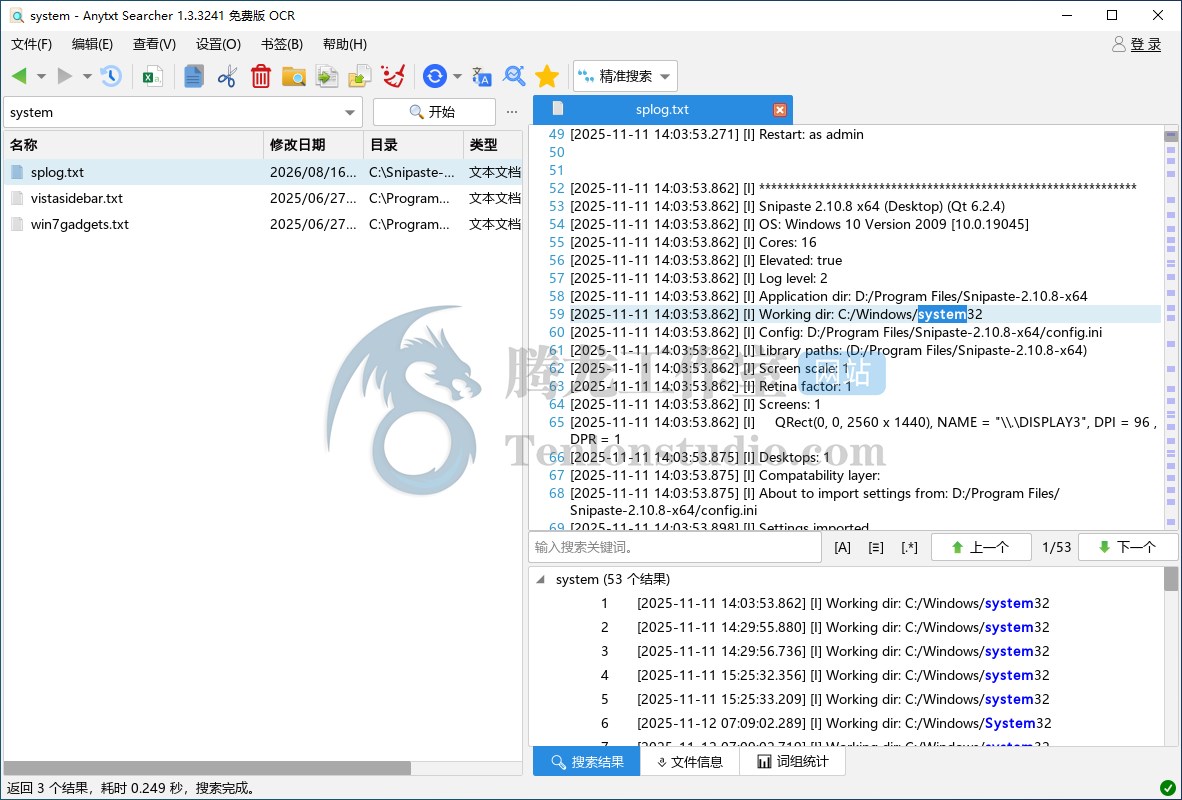Click the file list horizontal scrollbar
Image resolution: width=1182 pixels, height=800 pixels.
point(207,768)
